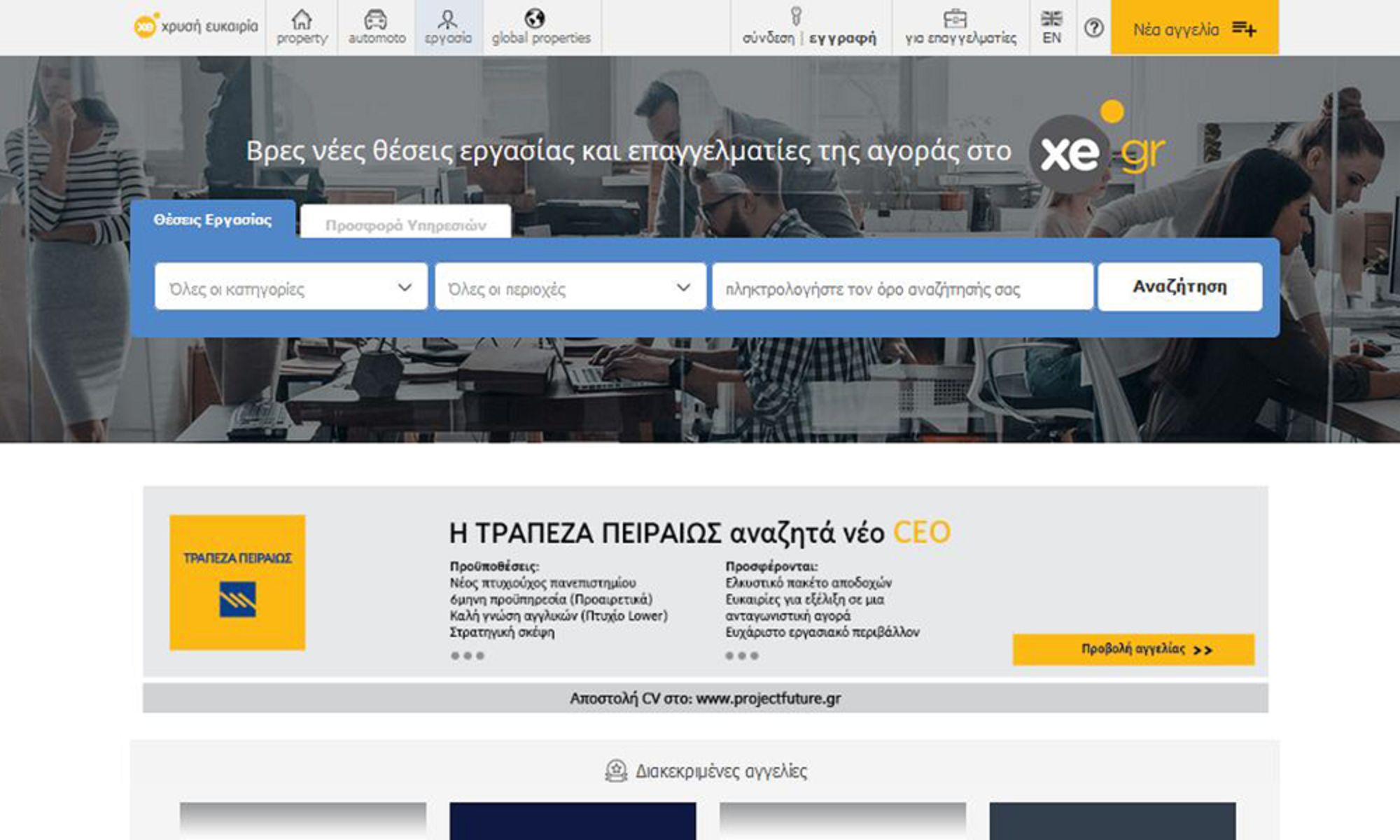Open the Όλες οι κατηγορίες dropdown
This screenshot has width=1400, height=840.
[x=291, y=286]
